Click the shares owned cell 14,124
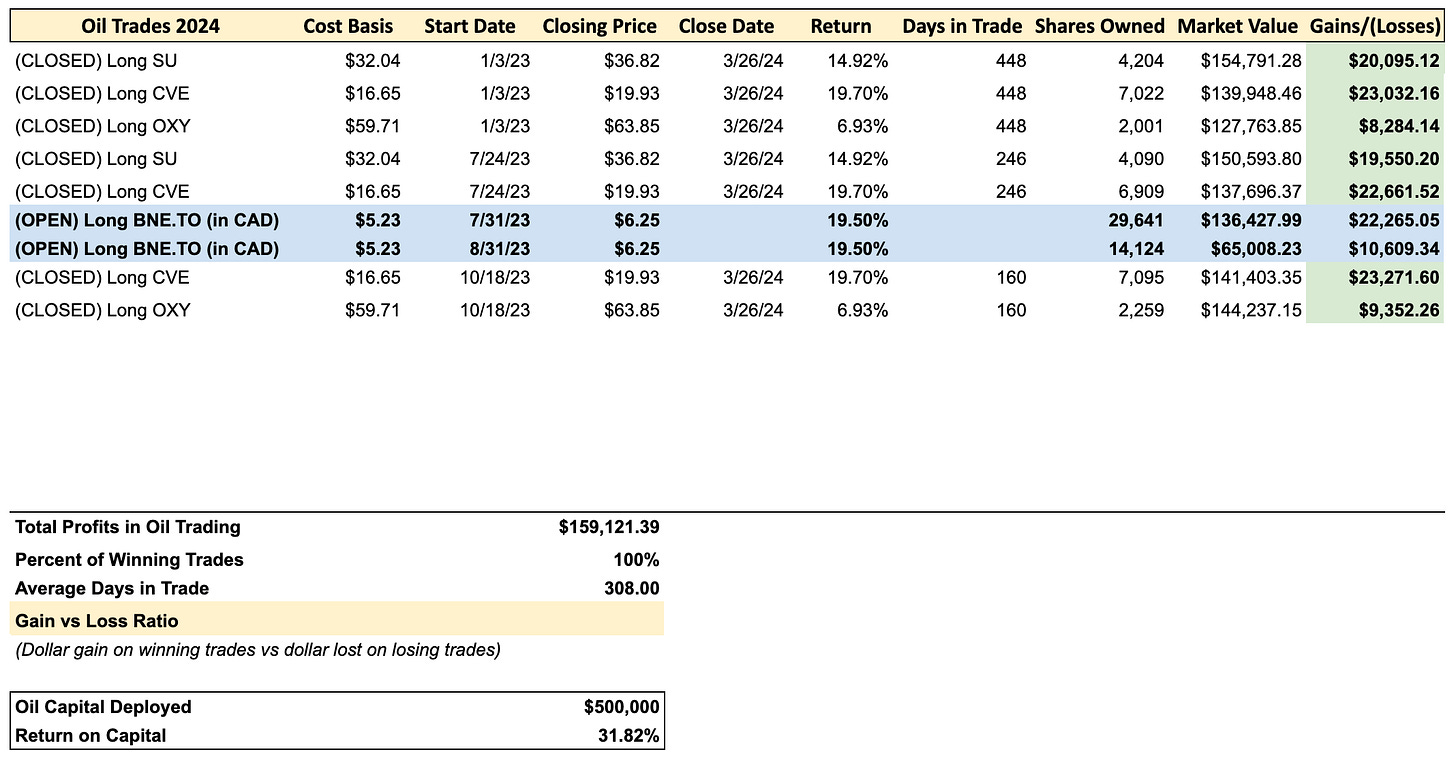The height and width of the screenshot is (765, 1456). pos(1136,249)
